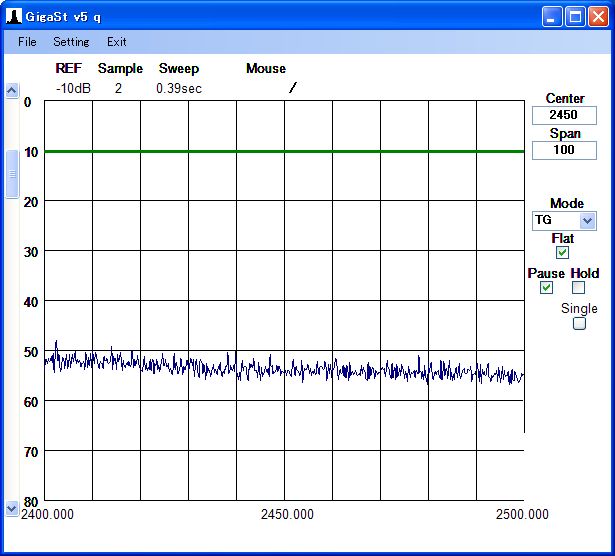Click the Span field showing 100
This screenshot has height=556, width=615.
(x=564, y=150)
